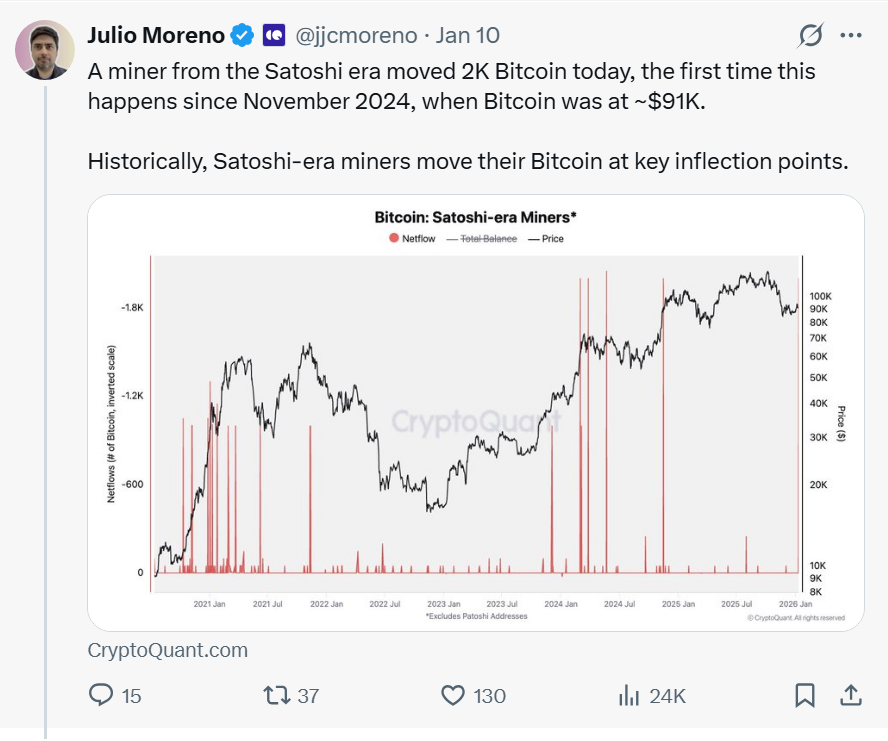The image size is (888, 741).
Task: Click the blue verified badge
Action: coord(241,36)
